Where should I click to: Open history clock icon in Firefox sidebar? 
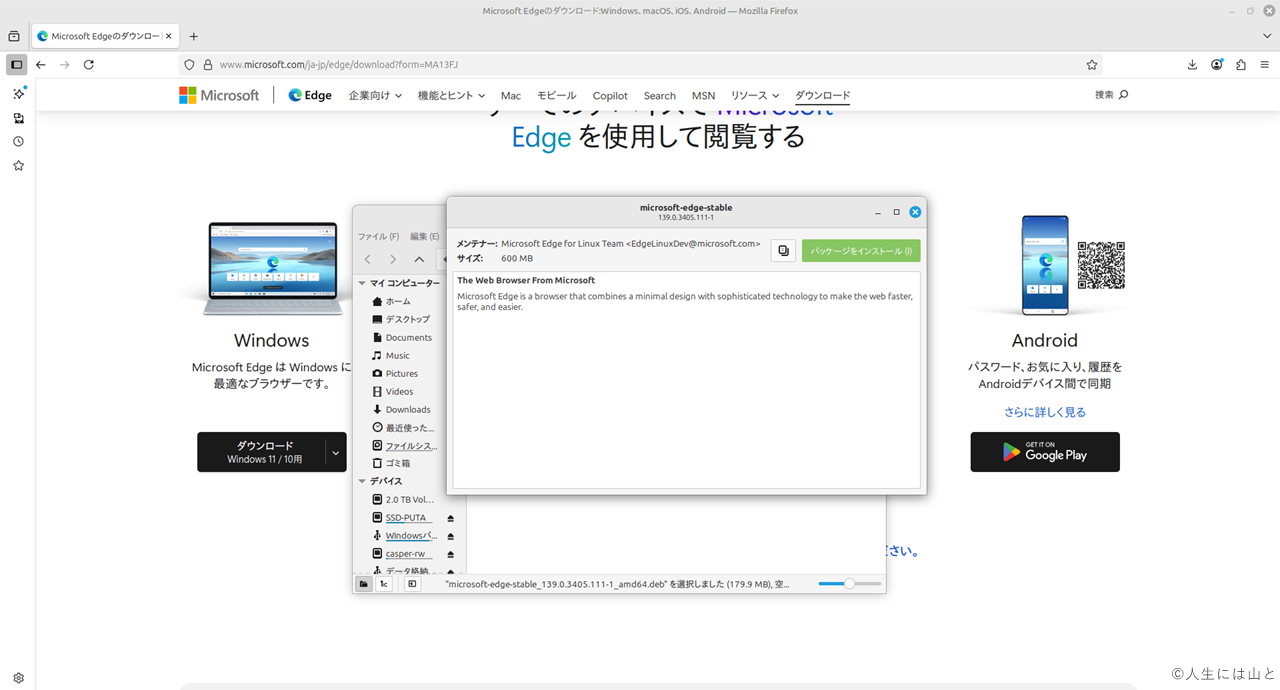point(18,141)
